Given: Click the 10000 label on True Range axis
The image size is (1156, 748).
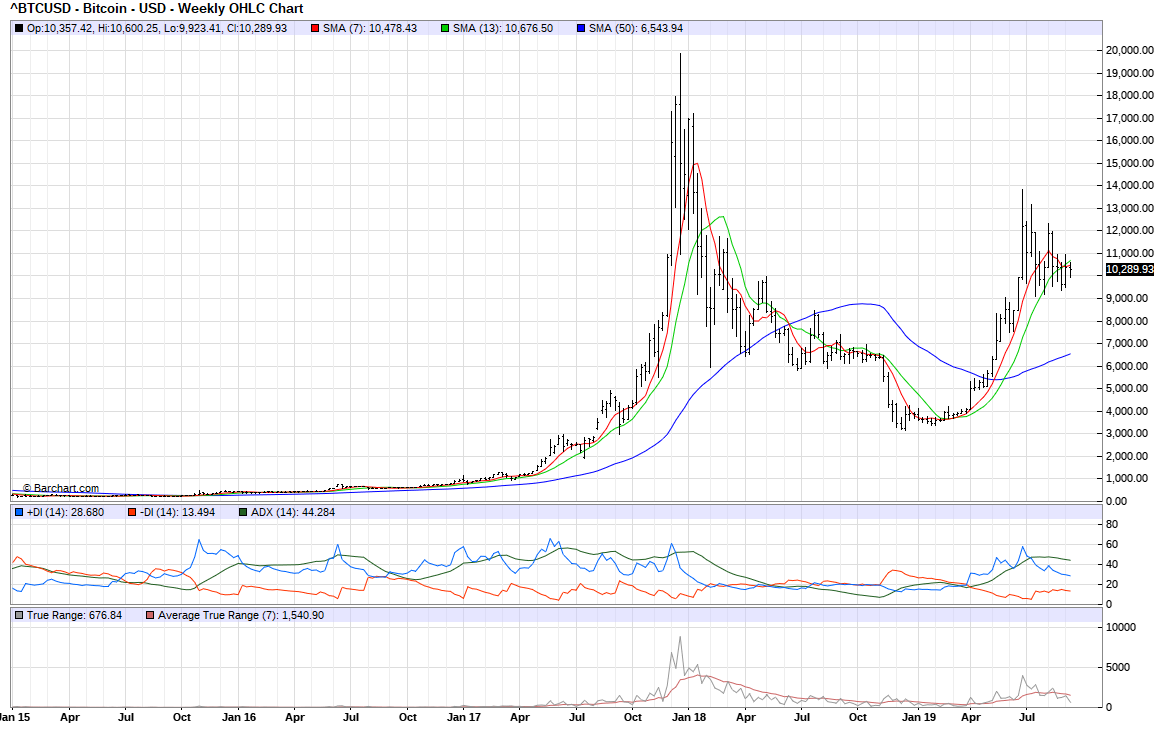Looking at the screenshot, I should (1122, 627).
